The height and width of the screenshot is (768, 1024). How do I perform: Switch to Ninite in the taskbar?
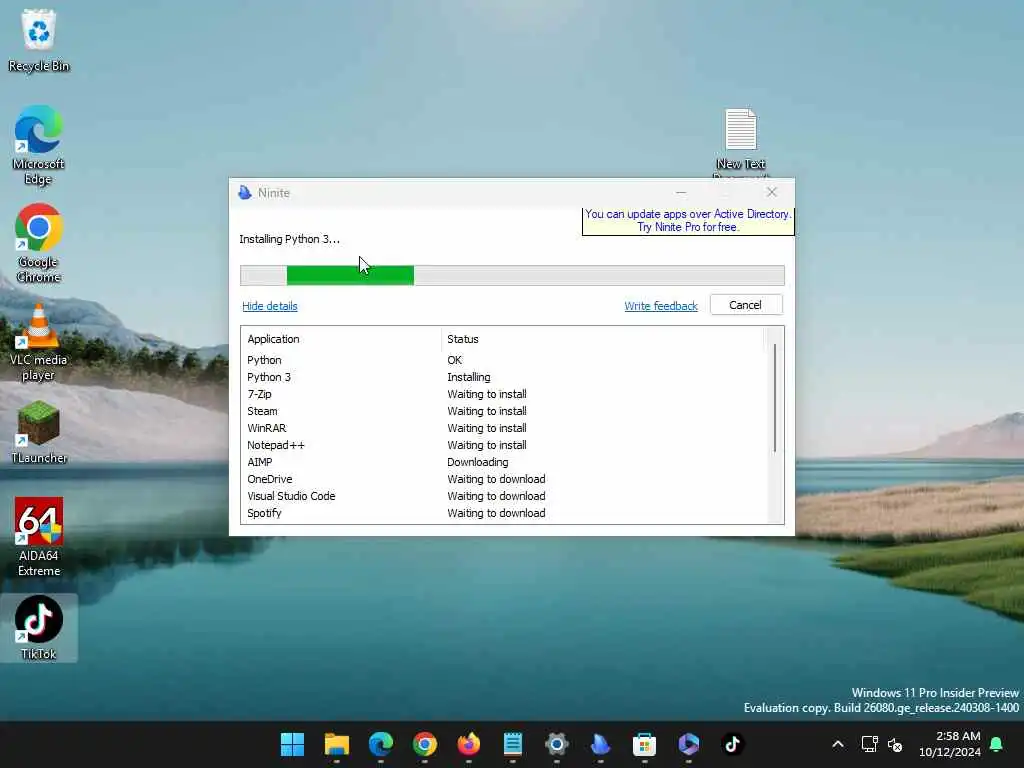(600, 744)
